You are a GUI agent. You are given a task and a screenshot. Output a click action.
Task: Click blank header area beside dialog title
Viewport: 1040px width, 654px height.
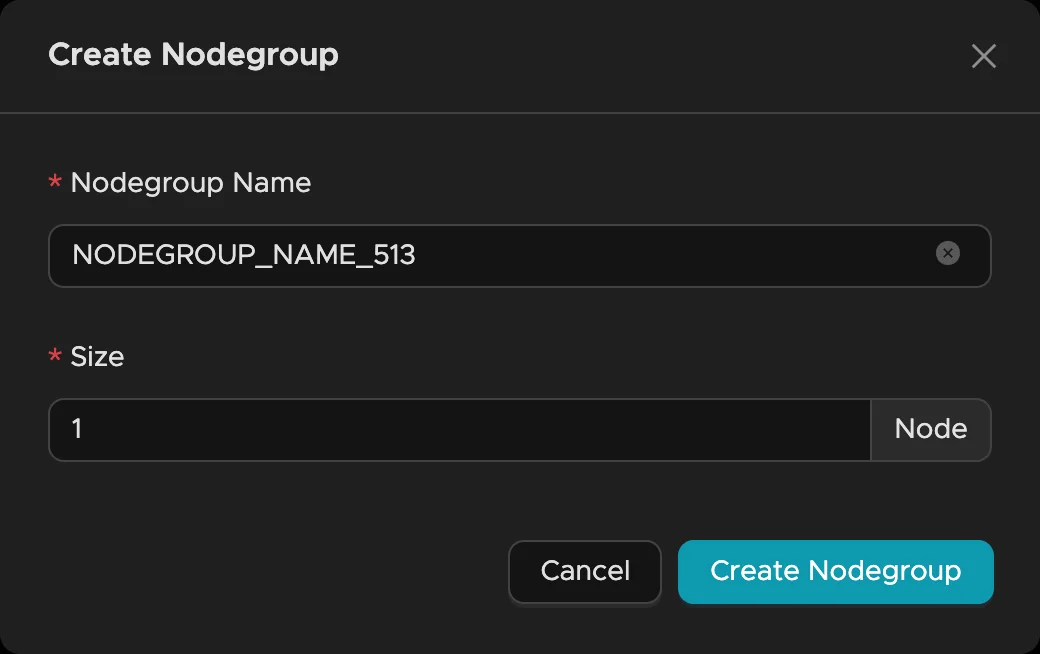(x=650, y=55)
